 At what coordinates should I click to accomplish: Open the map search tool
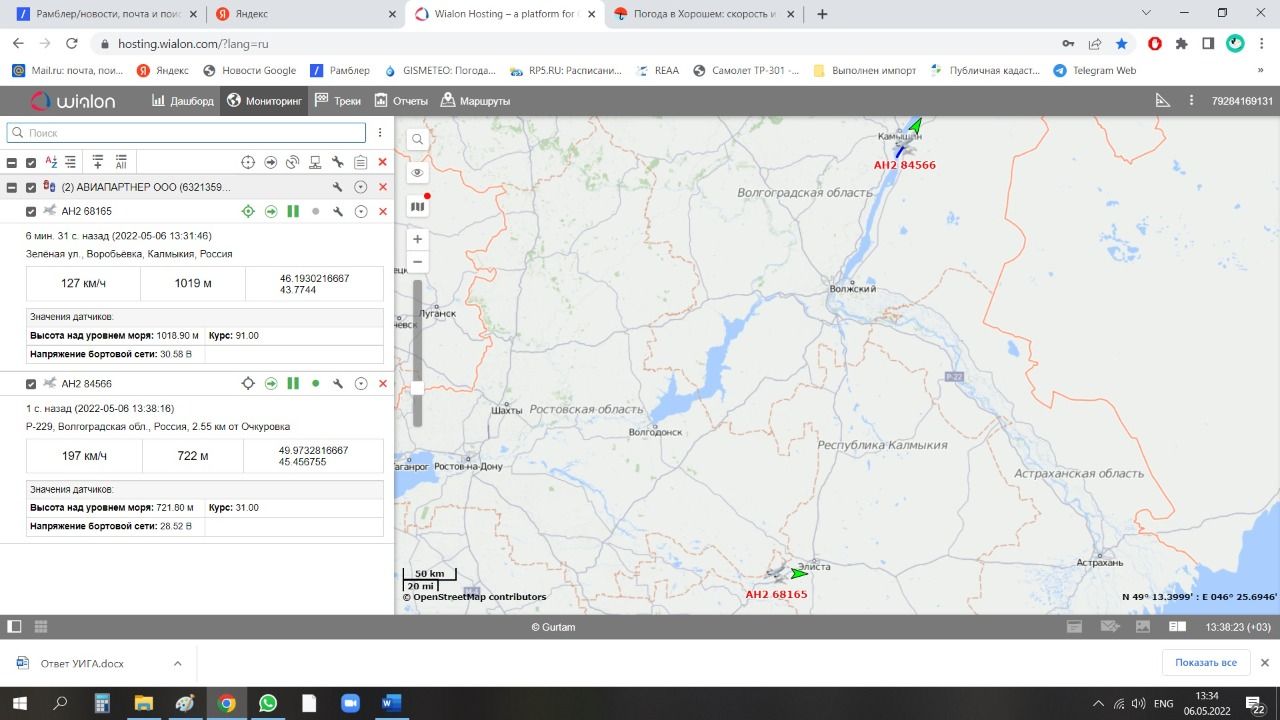tap(417, 140)
